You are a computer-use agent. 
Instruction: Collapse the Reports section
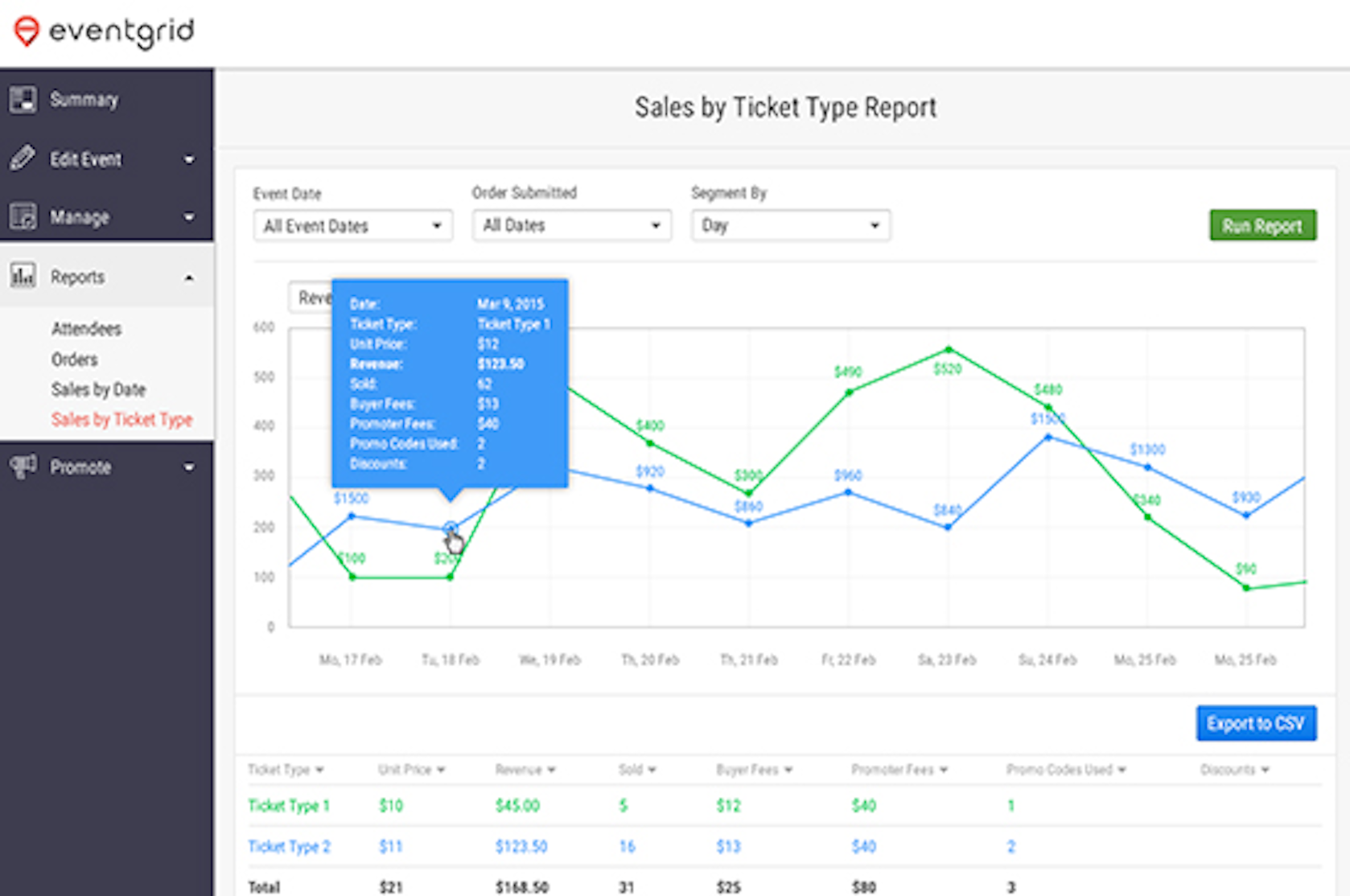click(x=190, y=276)
